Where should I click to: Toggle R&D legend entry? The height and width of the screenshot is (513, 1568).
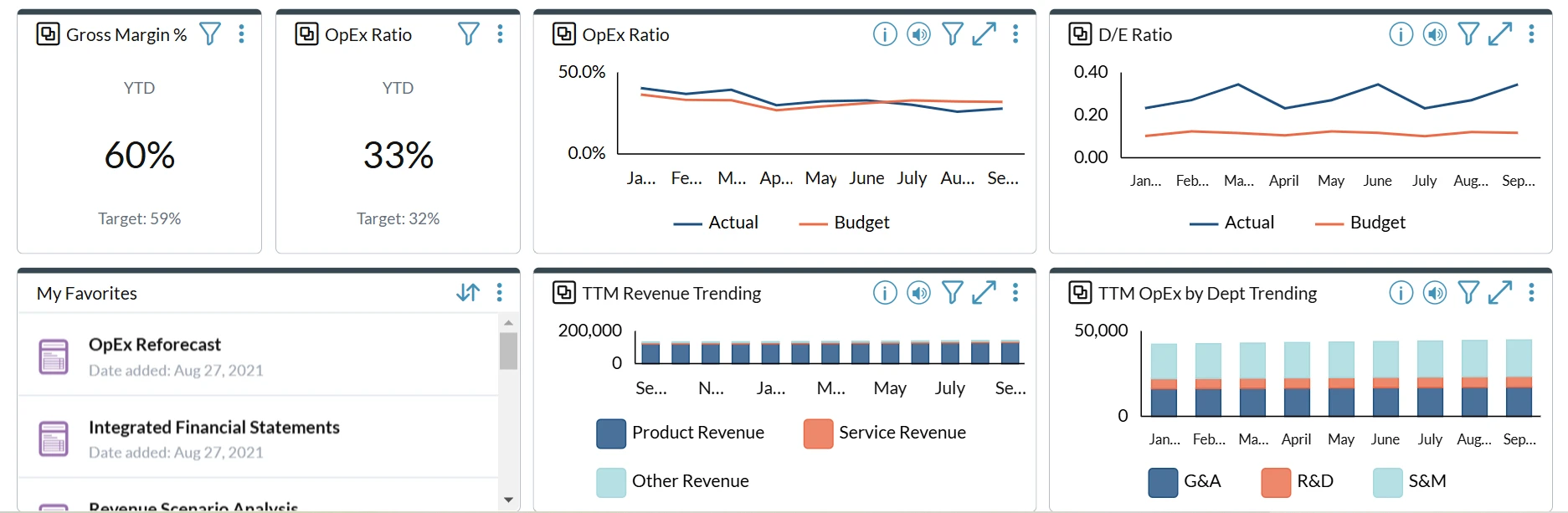(1298, 481)
